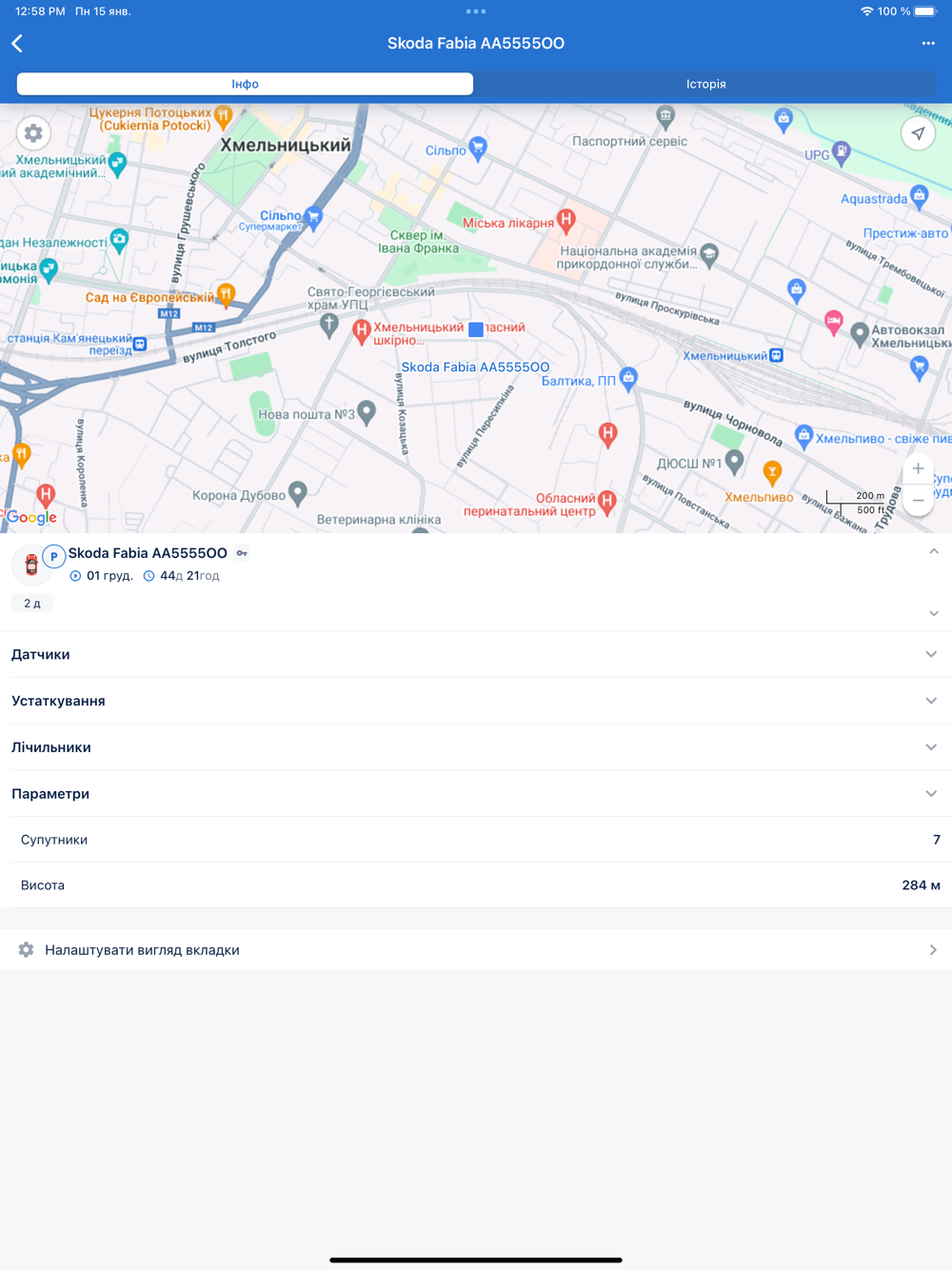This screenshot has width=952, height=1270.
Task: Tap the parking status P badge
Action: [54, 557]
